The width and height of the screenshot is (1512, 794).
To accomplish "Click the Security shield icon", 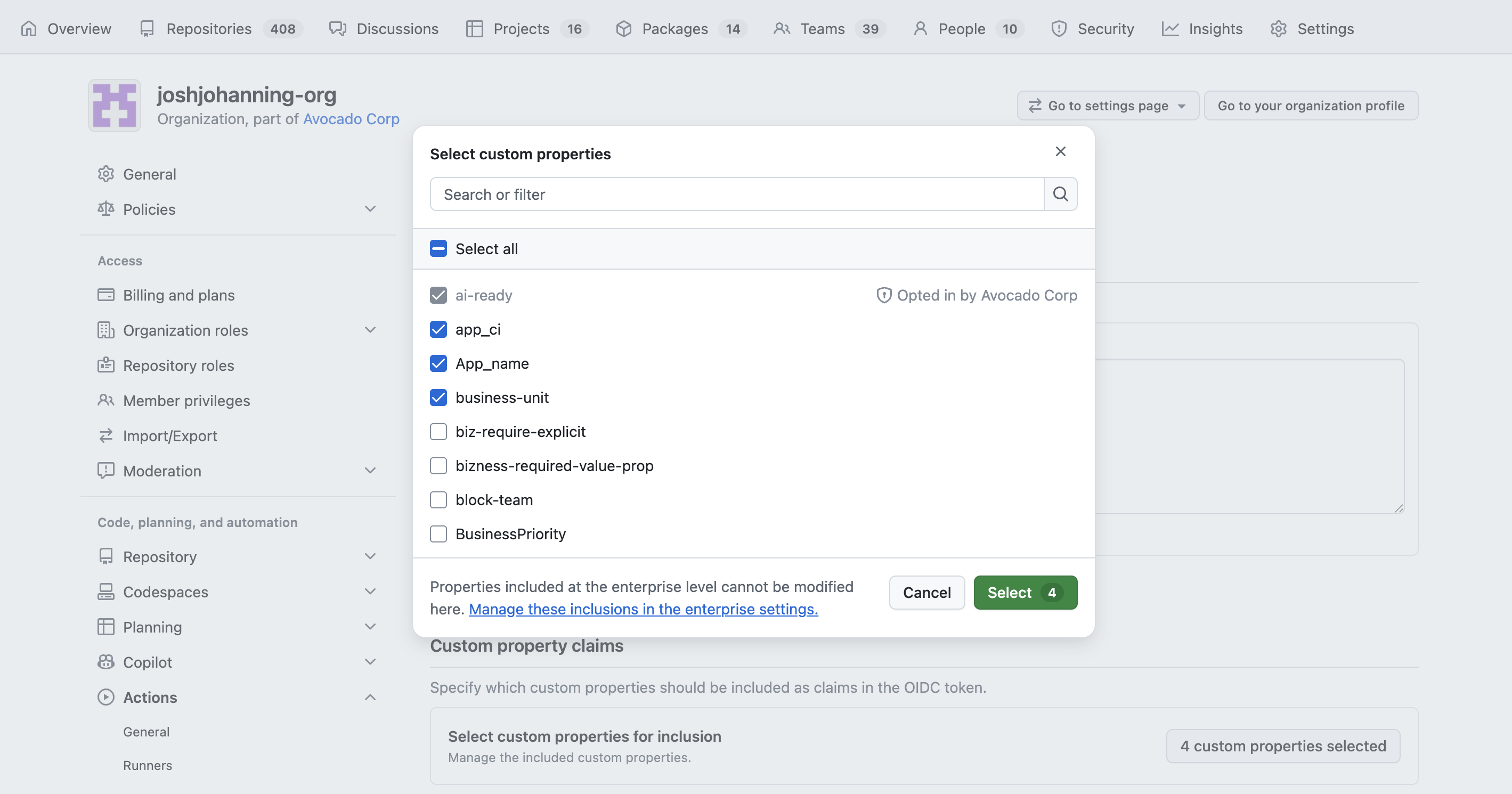I will click(1059, 28).
